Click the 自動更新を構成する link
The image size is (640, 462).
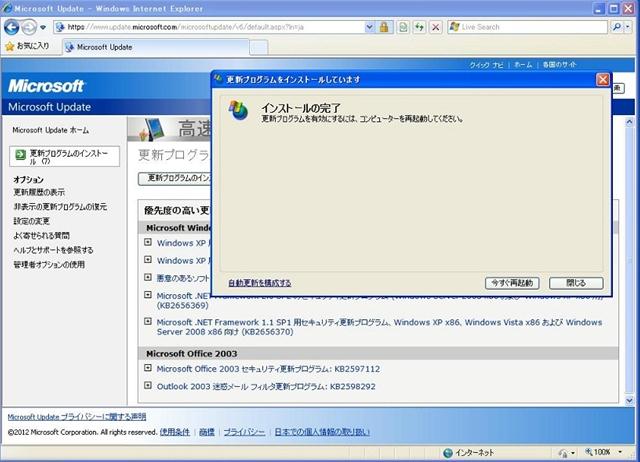point(260,283)
